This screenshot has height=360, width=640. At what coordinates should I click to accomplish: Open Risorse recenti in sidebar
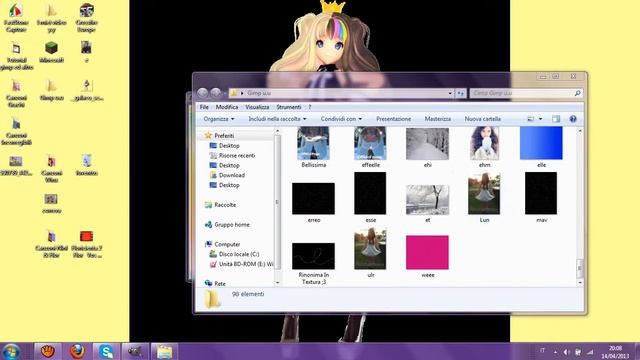[232, 156]
